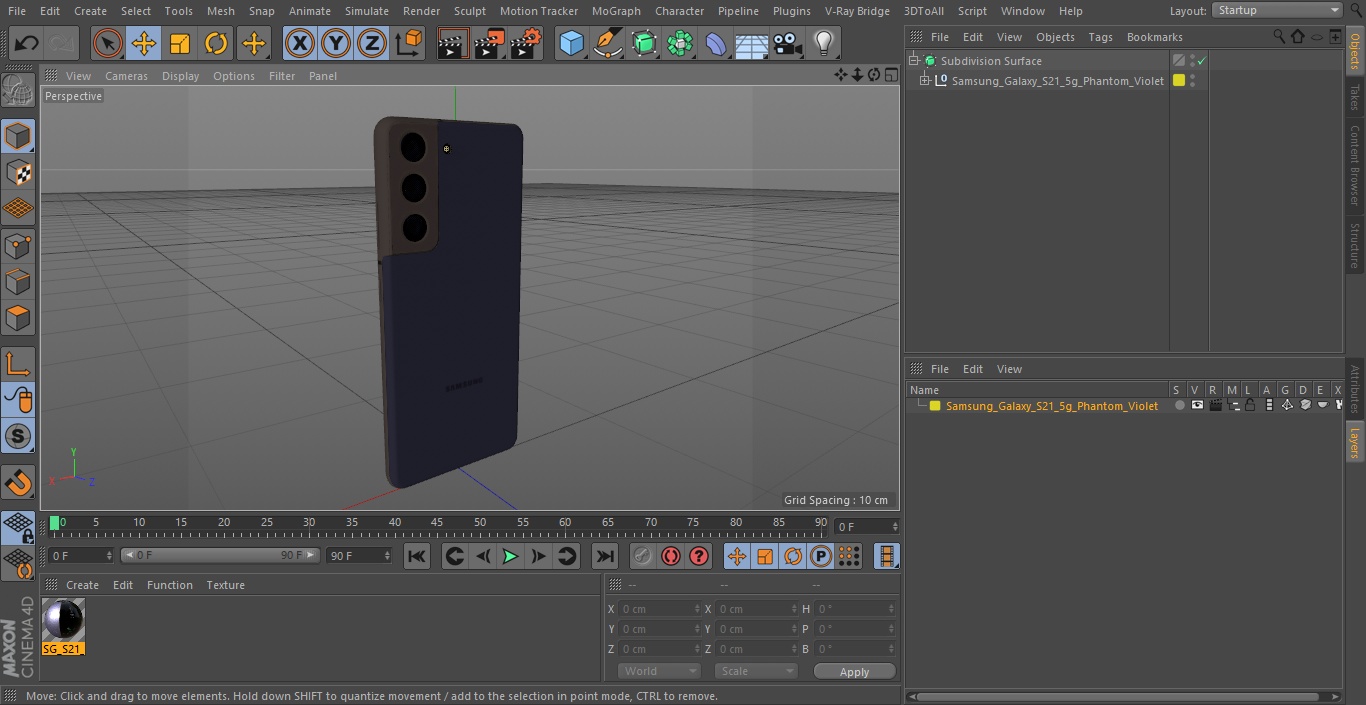
Task: Open the V-Ray Bridge menu
Action: click(x=857, y=11)
